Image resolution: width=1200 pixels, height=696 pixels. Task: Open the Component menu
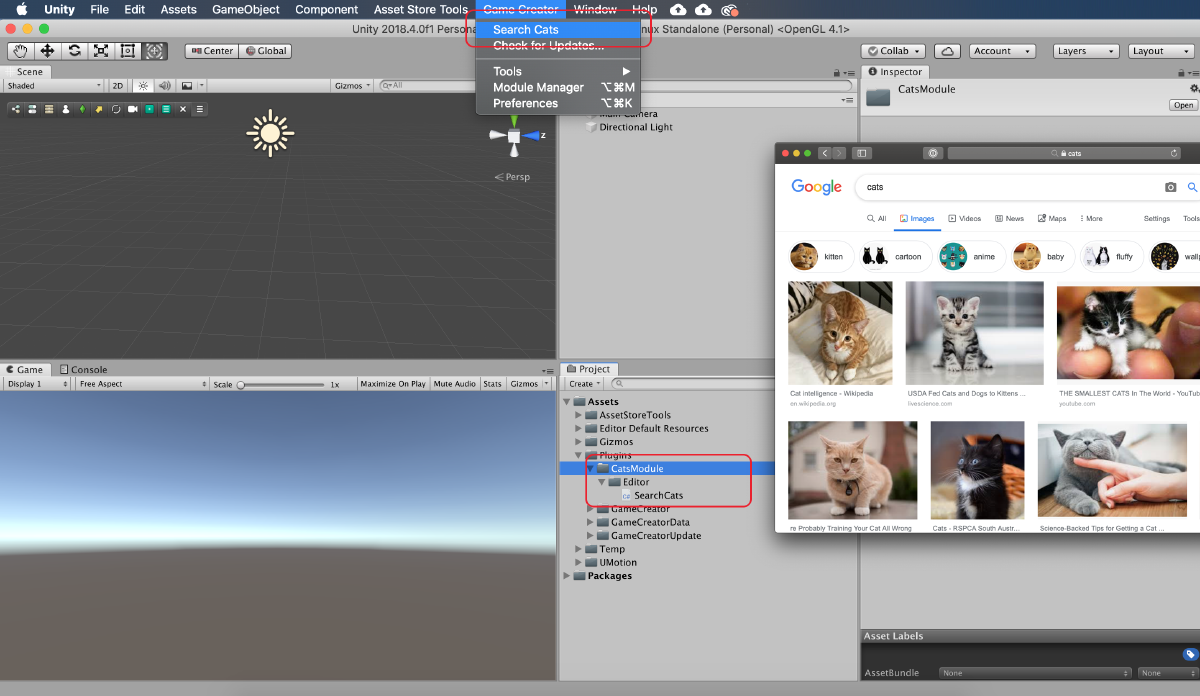(326, 10)
